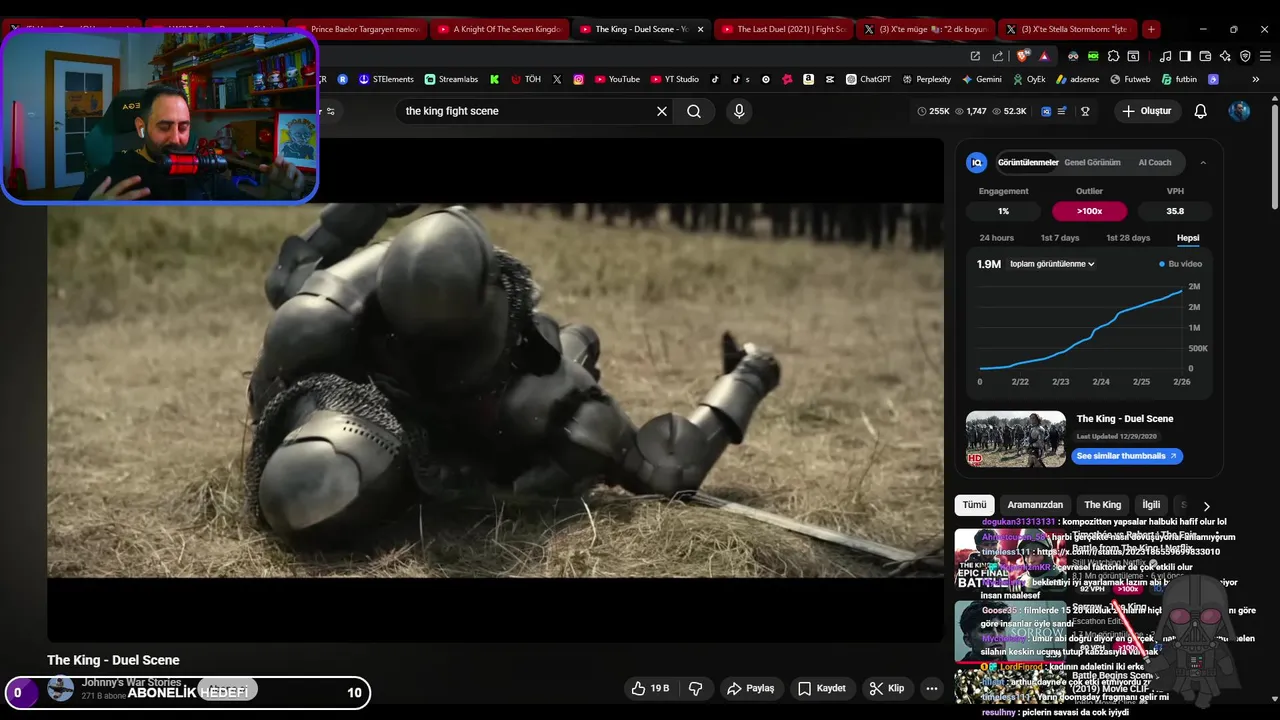Image resolution: width=1280 pixels, height=720 pixels.
Task: Click the >100x Outlier badge
Action: click(x=1089, y=211)
